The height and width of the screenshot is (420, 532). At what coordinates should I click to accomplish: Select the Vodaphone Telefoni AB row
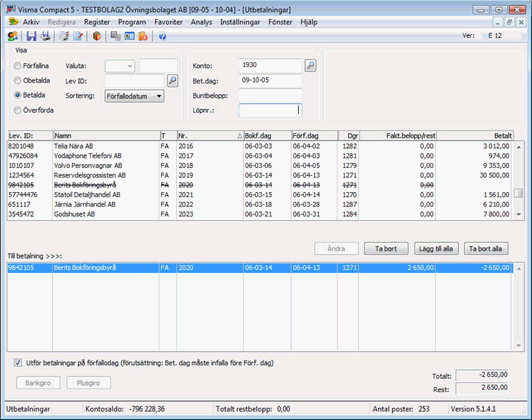point(260,156)
